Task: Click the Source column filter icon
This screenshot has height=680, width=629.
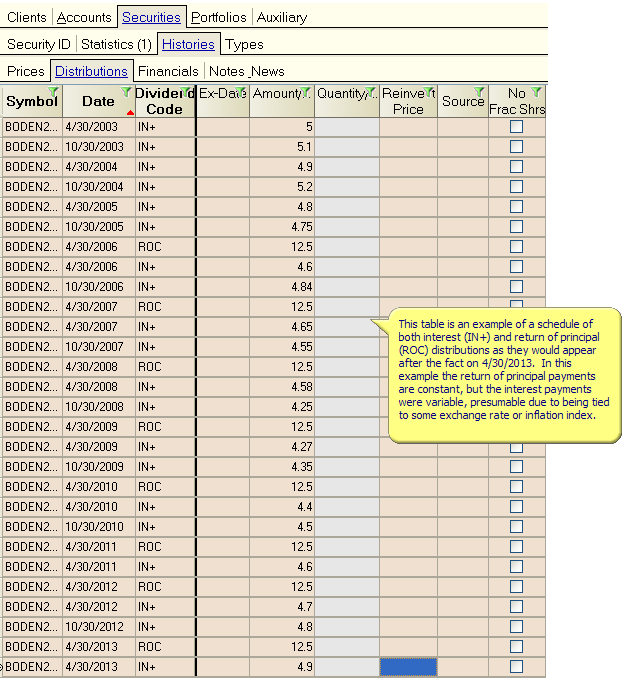Action: coord(481,92)
